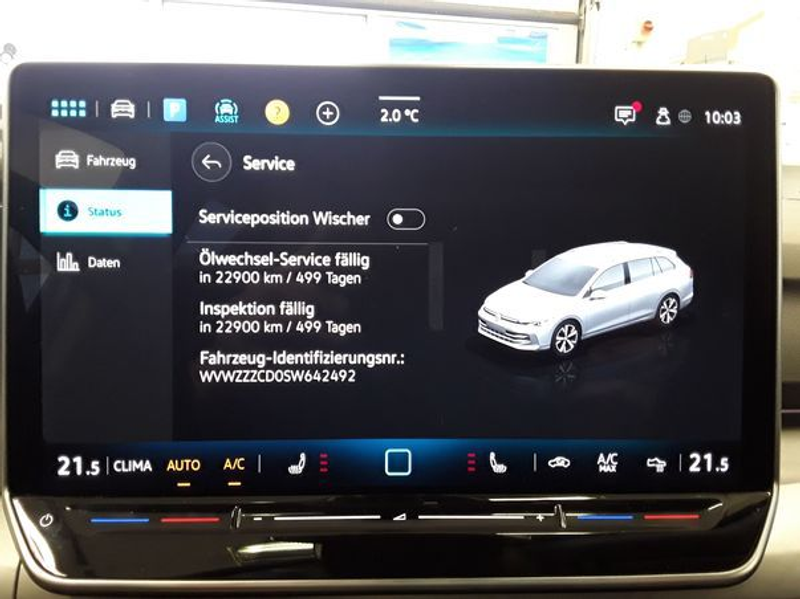Toggle AUTO climate mode
Screen dimensions: 800x599
[183, 465]
